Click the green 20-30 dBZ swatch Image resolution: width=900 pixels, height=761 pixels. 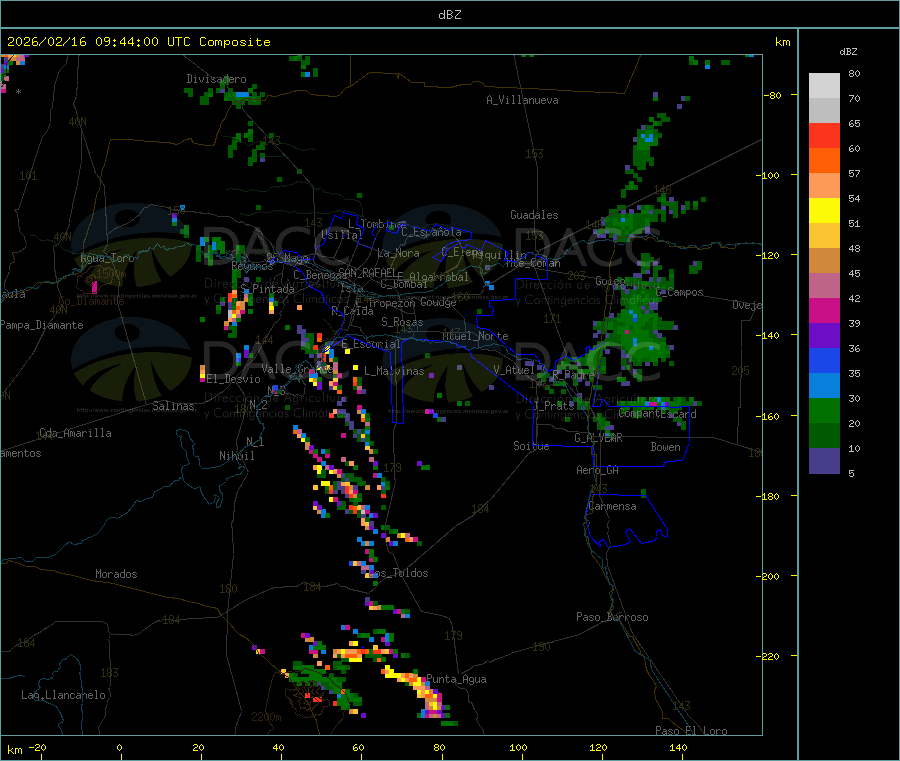824,411
